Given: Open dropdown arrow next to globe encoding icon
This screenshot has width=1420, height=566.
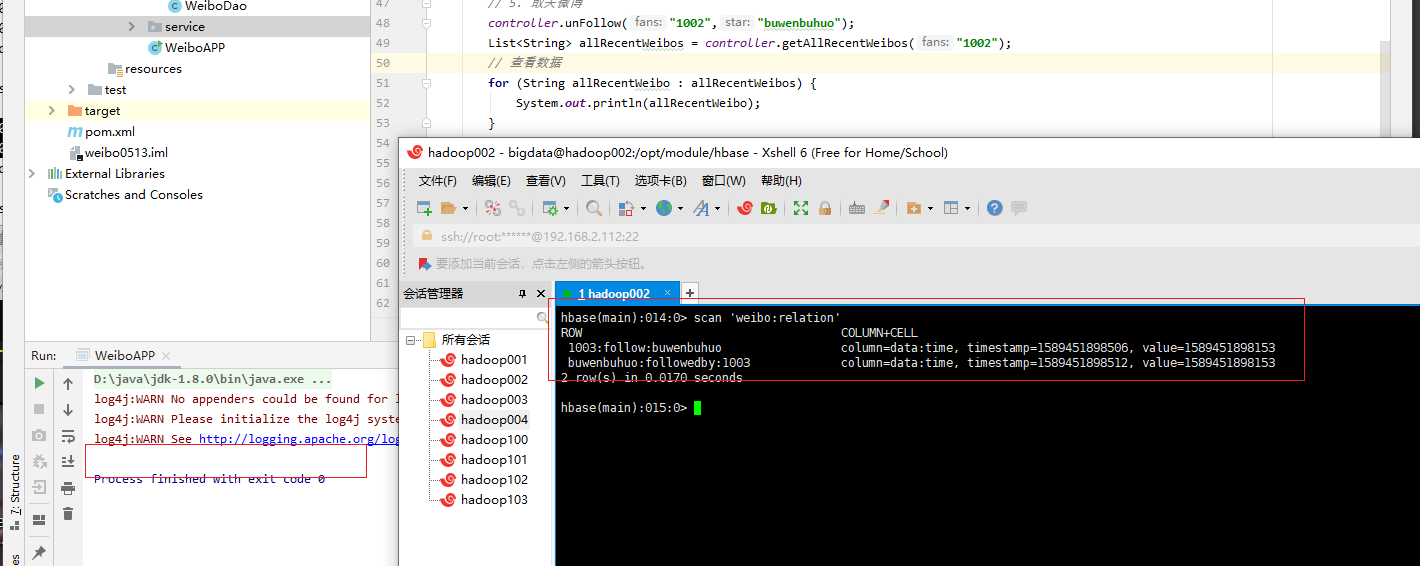Looking at the screenshot, I should pyautogui.click(x=681, y=208).
